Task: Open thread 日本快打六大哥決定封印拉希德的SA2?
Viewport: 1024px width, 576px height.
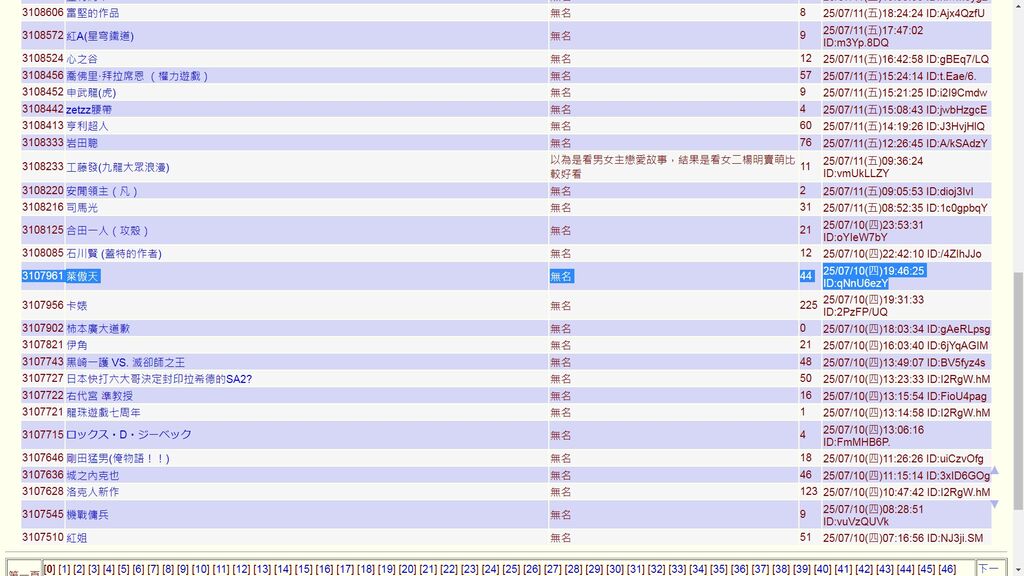Action: click(158, 380)
